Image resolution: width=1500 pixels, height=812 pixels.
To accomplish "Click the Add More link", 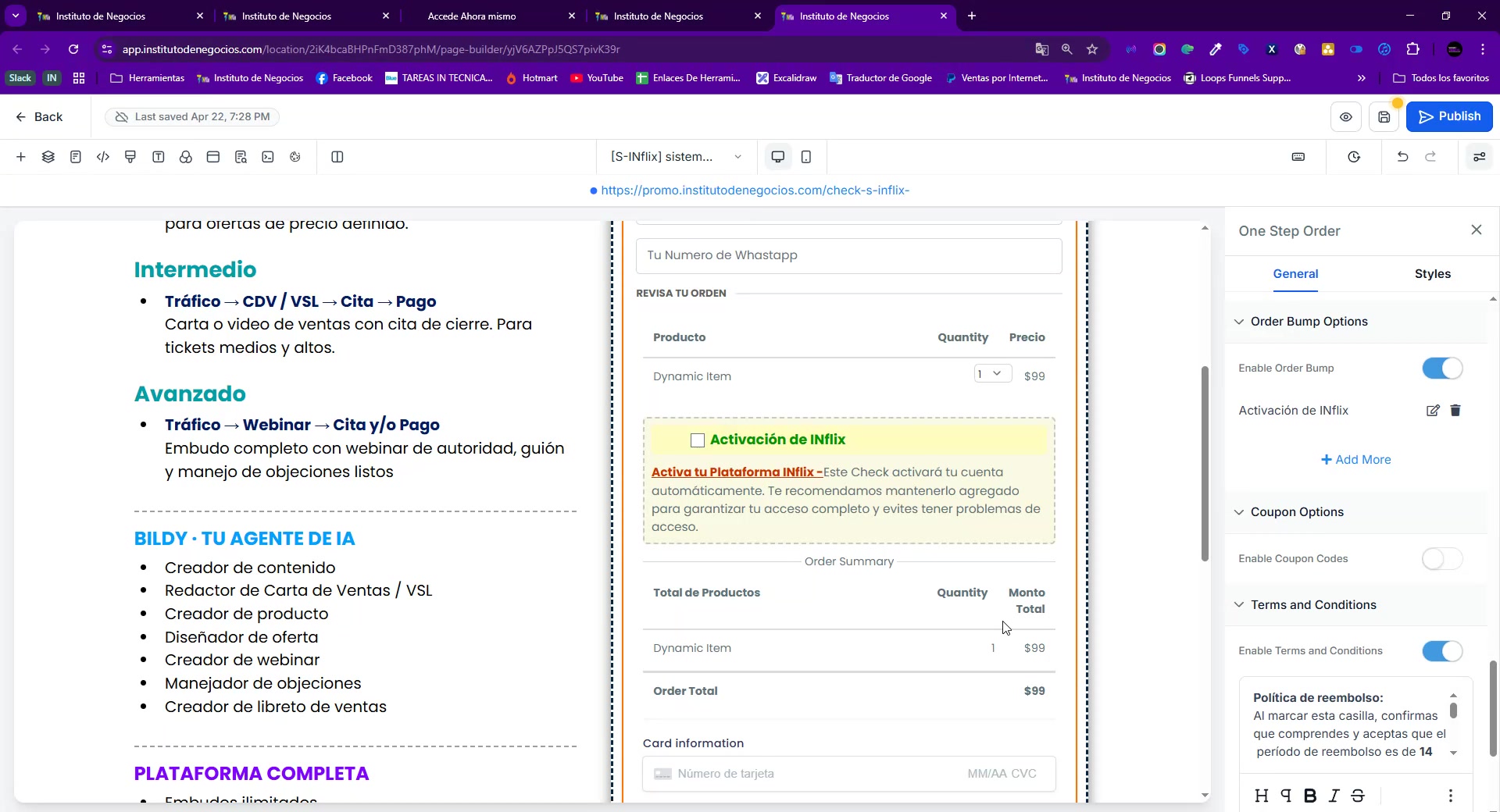I will [1355, 460].
